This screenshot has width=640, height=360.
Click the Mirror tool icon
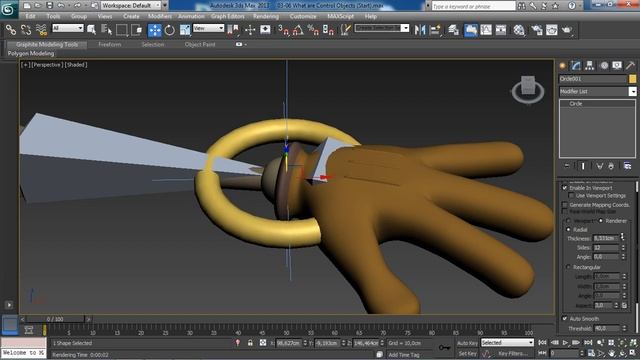[x=420, y=30]
